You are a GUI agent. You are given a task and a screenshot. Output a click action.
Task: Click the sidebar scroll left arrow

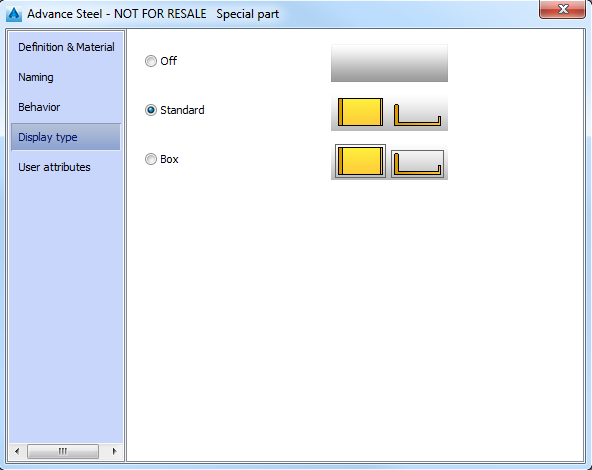coord(17,451)
